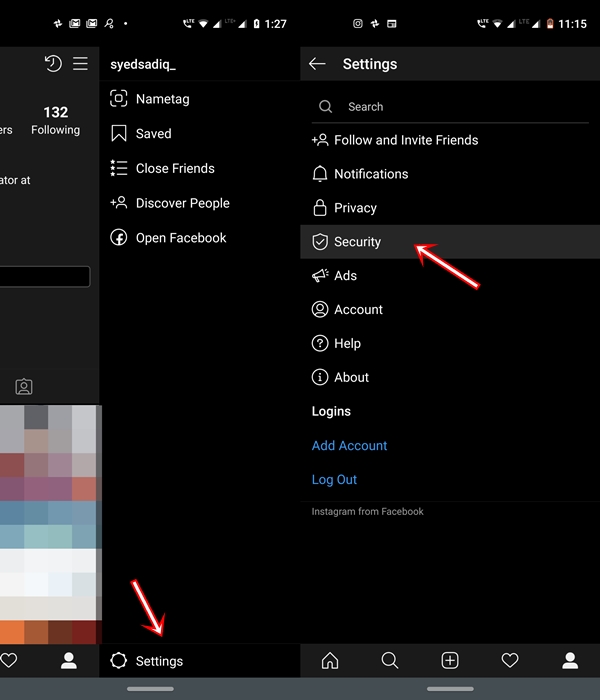This screenshot has width=600, height=700.
Task: Tap the Settings gear icon
Action: click(x=119, y=661)
